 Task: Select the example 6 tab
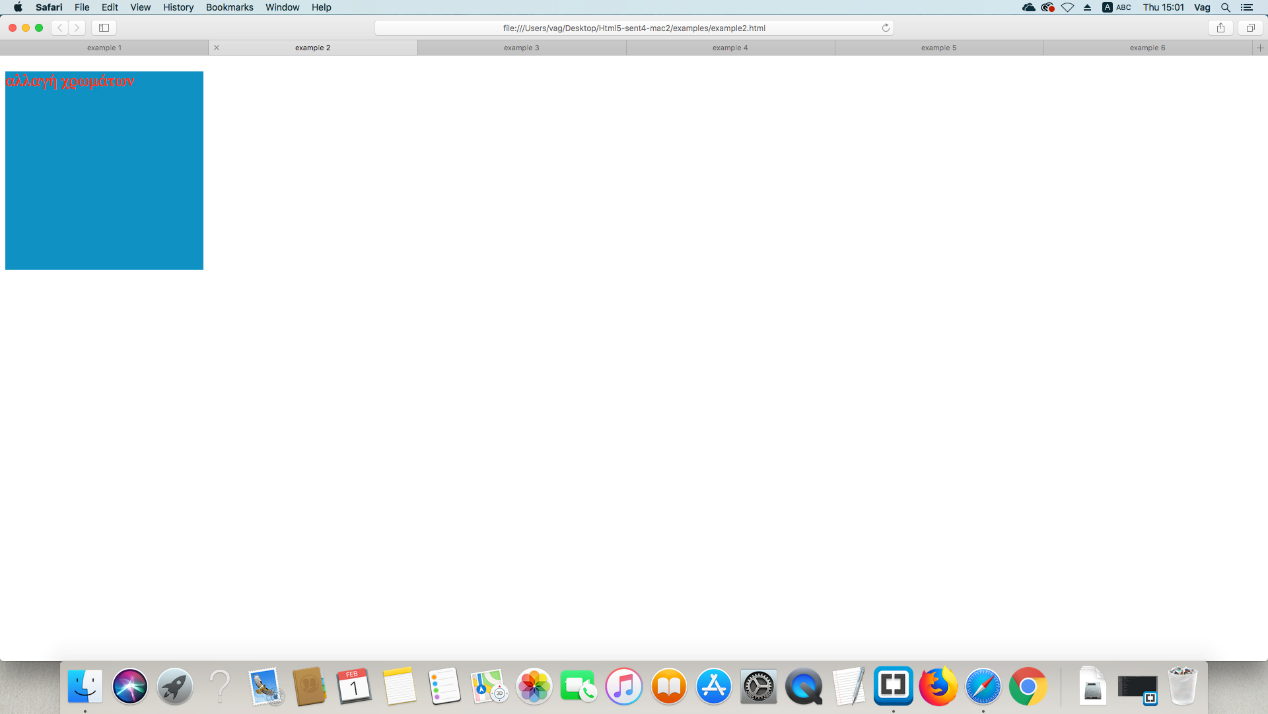pyautogui.click(x=1147, y=48)
